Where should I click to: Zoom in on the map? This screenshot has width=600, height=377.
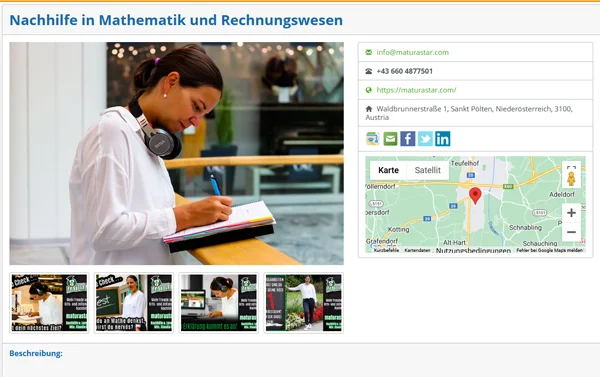[571, 213]
